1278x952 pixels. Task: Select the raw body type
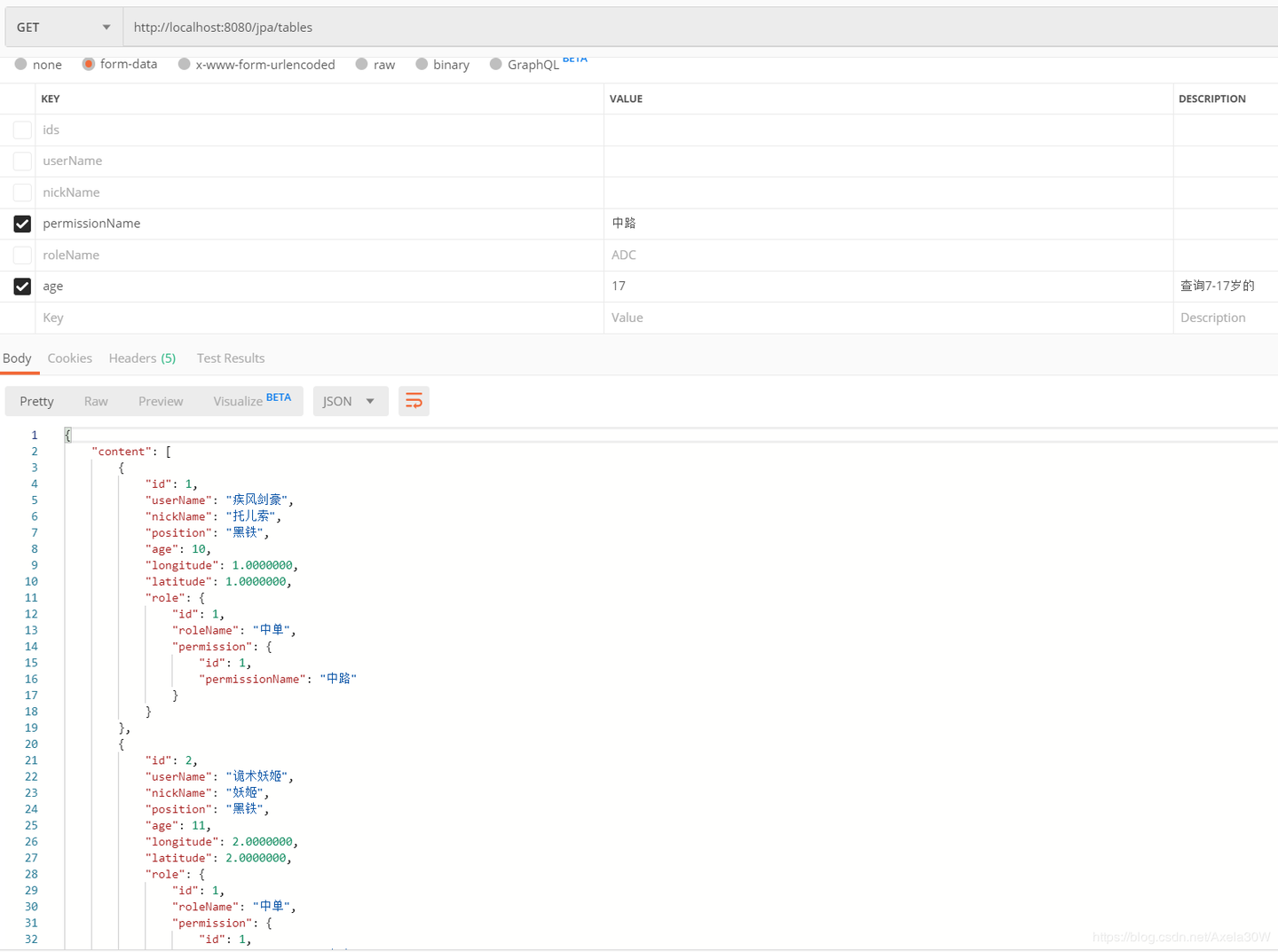[362, 64]
